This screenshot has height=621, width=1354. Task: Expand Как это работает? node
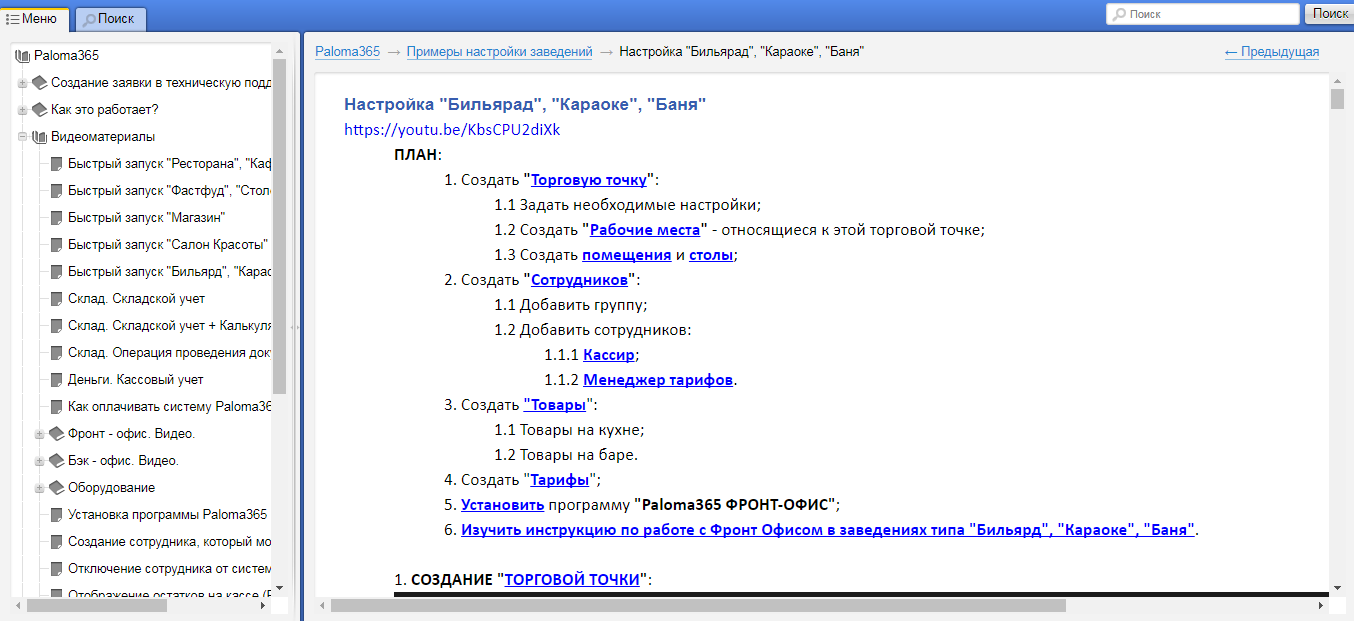pyautogui.click(x=22, y=110)
